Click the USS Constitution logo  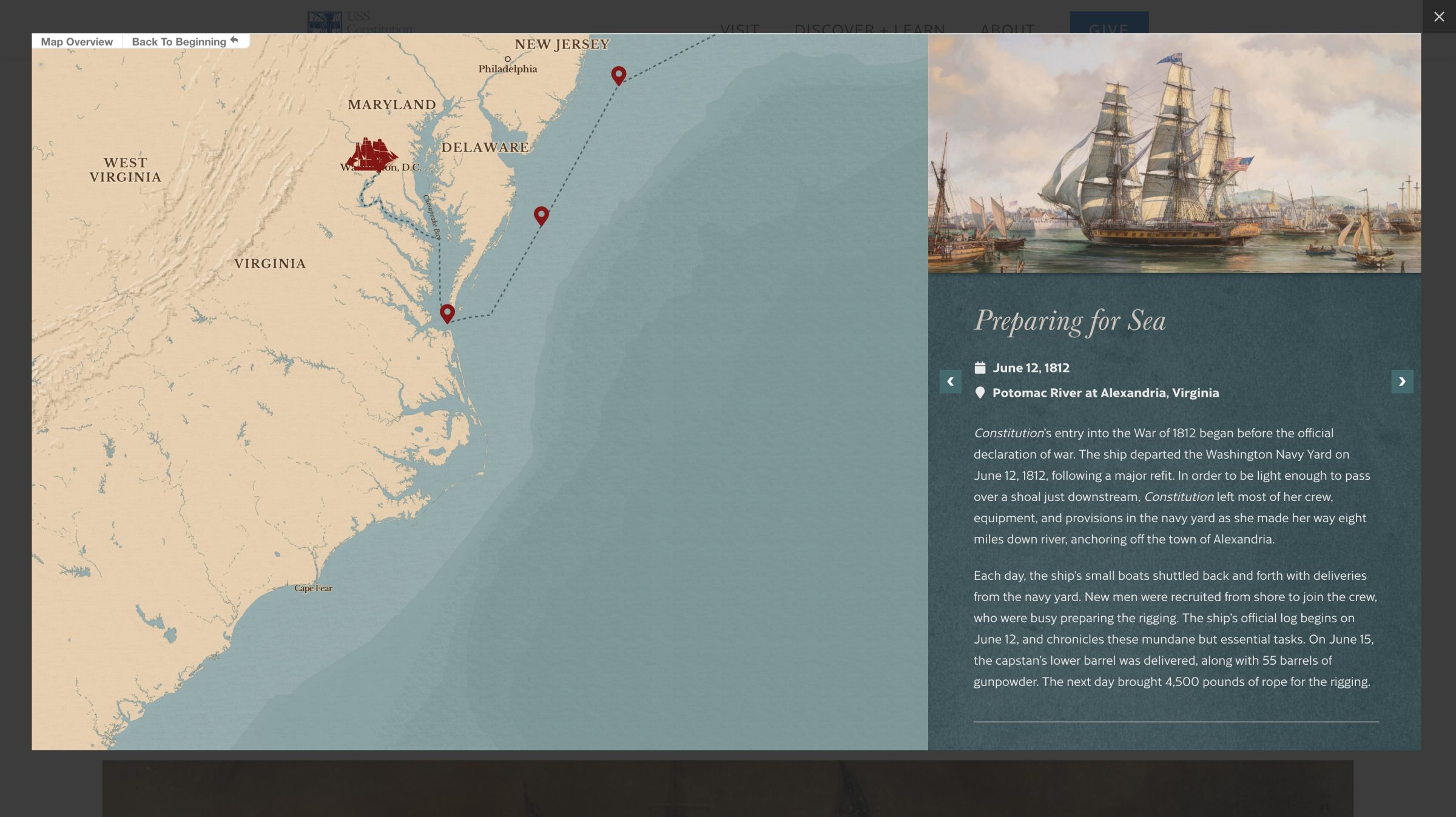tap(360, 22)
